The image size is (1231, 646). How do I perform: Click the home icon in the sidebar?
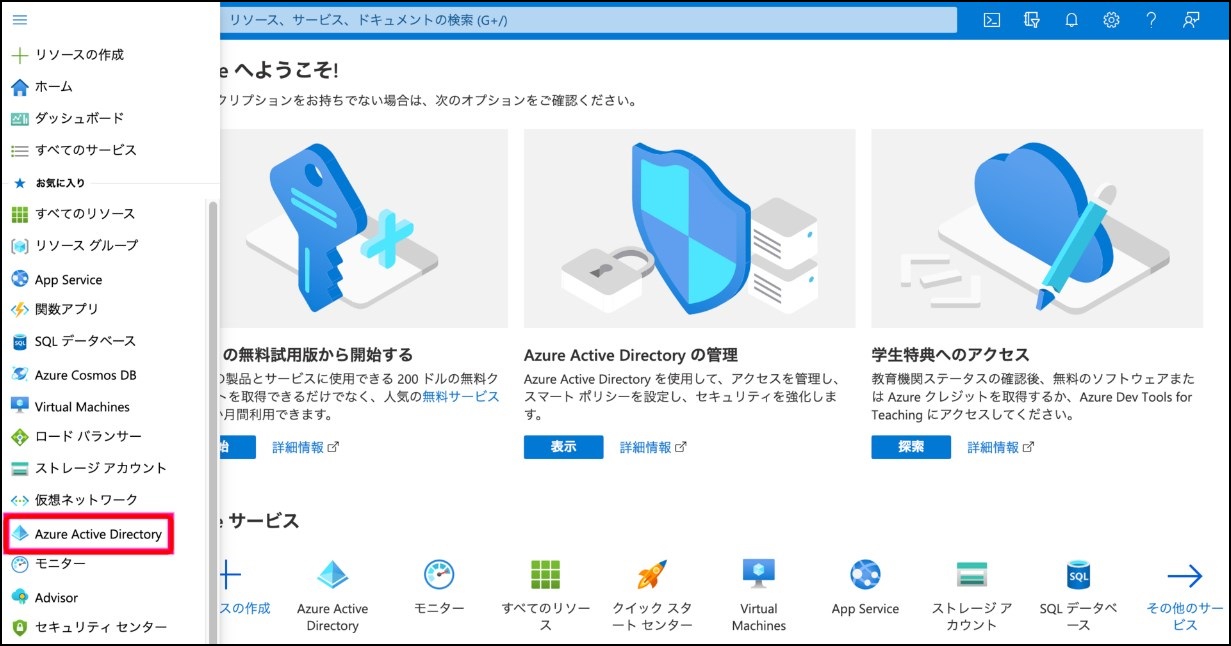click(x=19, y=87)
